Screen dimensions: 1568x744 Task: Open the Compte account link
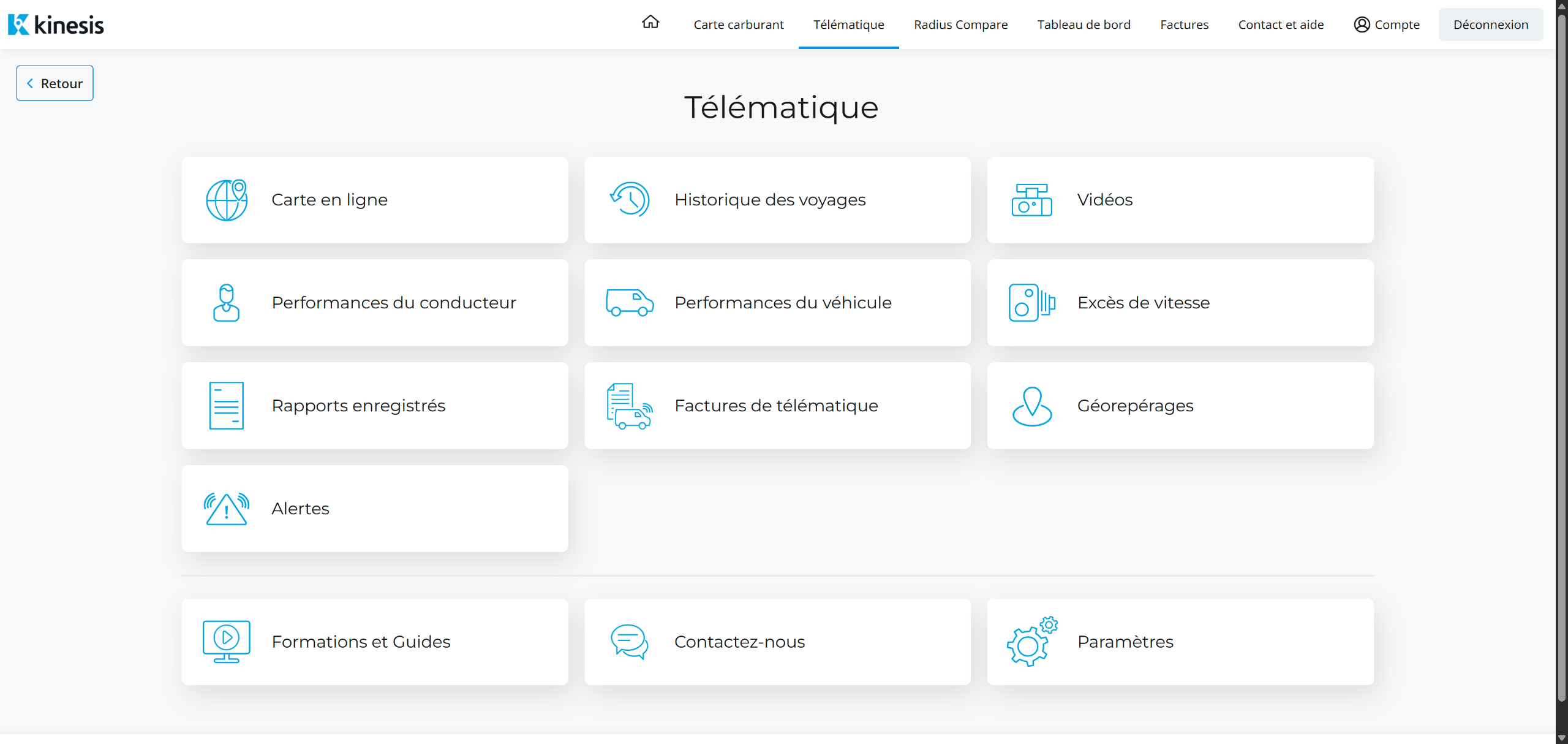(1387, 25)
